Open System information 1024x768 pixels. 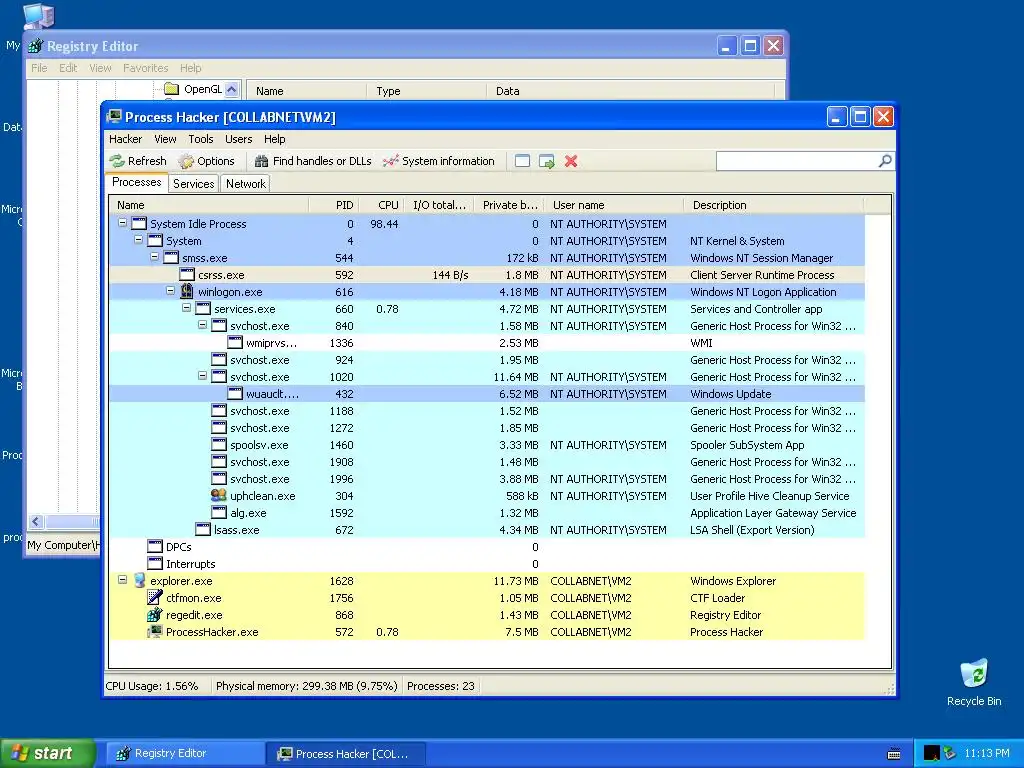(439, 161)
